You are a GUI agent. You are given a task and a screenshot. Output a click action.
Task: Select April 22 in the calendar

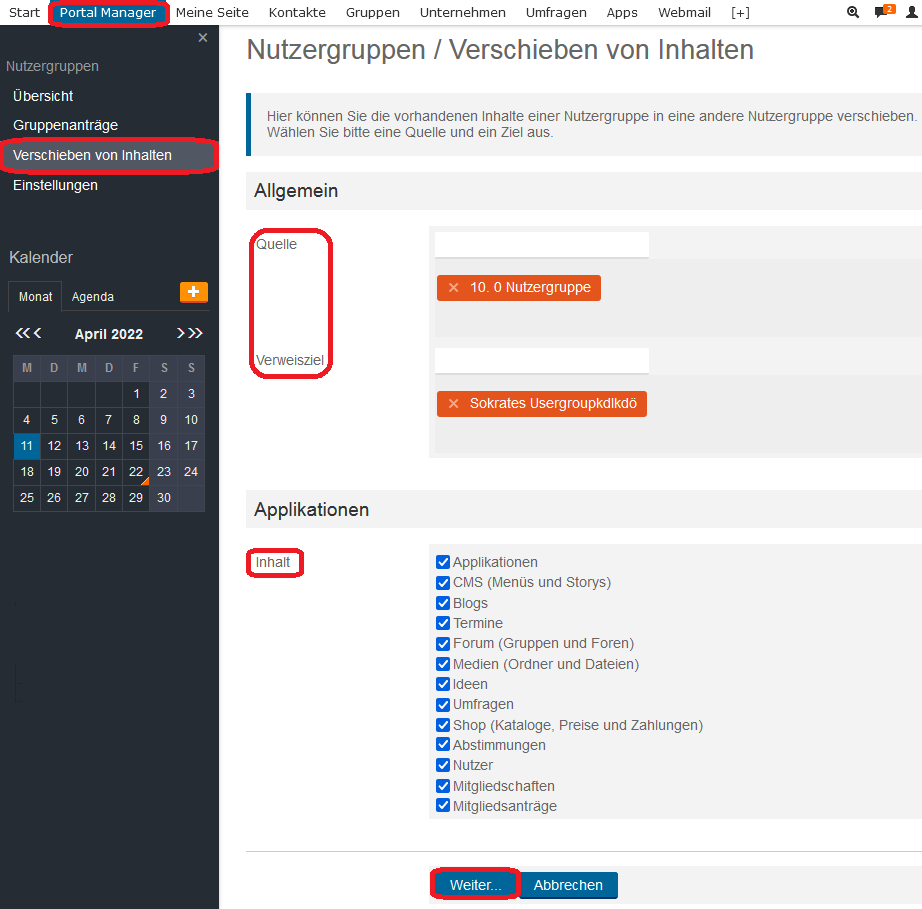coord(135,471)
